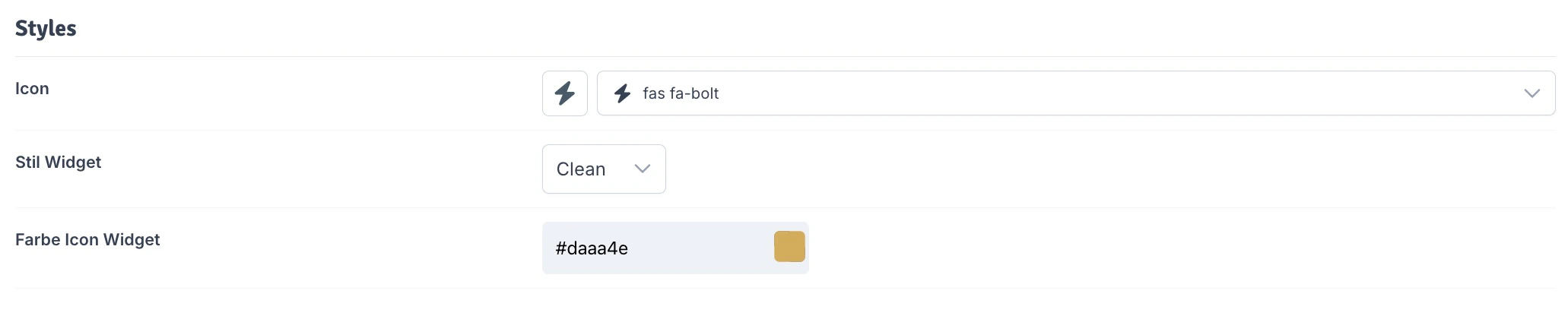
Task: Click the color picker square for #daaa4e
Action: pyautogui.click(x=789, y=248)
